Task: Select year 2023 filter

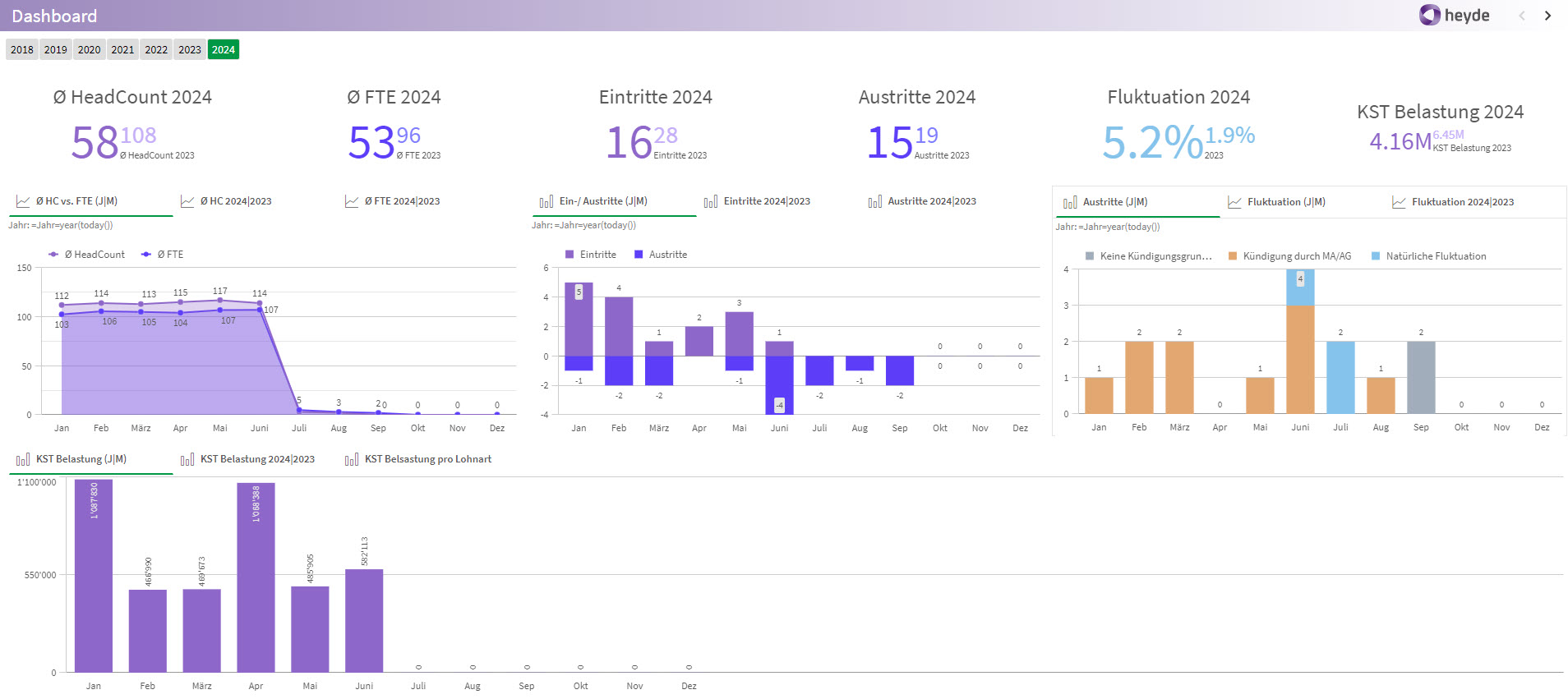Action: pyautogui.click(x=190, y=50)
